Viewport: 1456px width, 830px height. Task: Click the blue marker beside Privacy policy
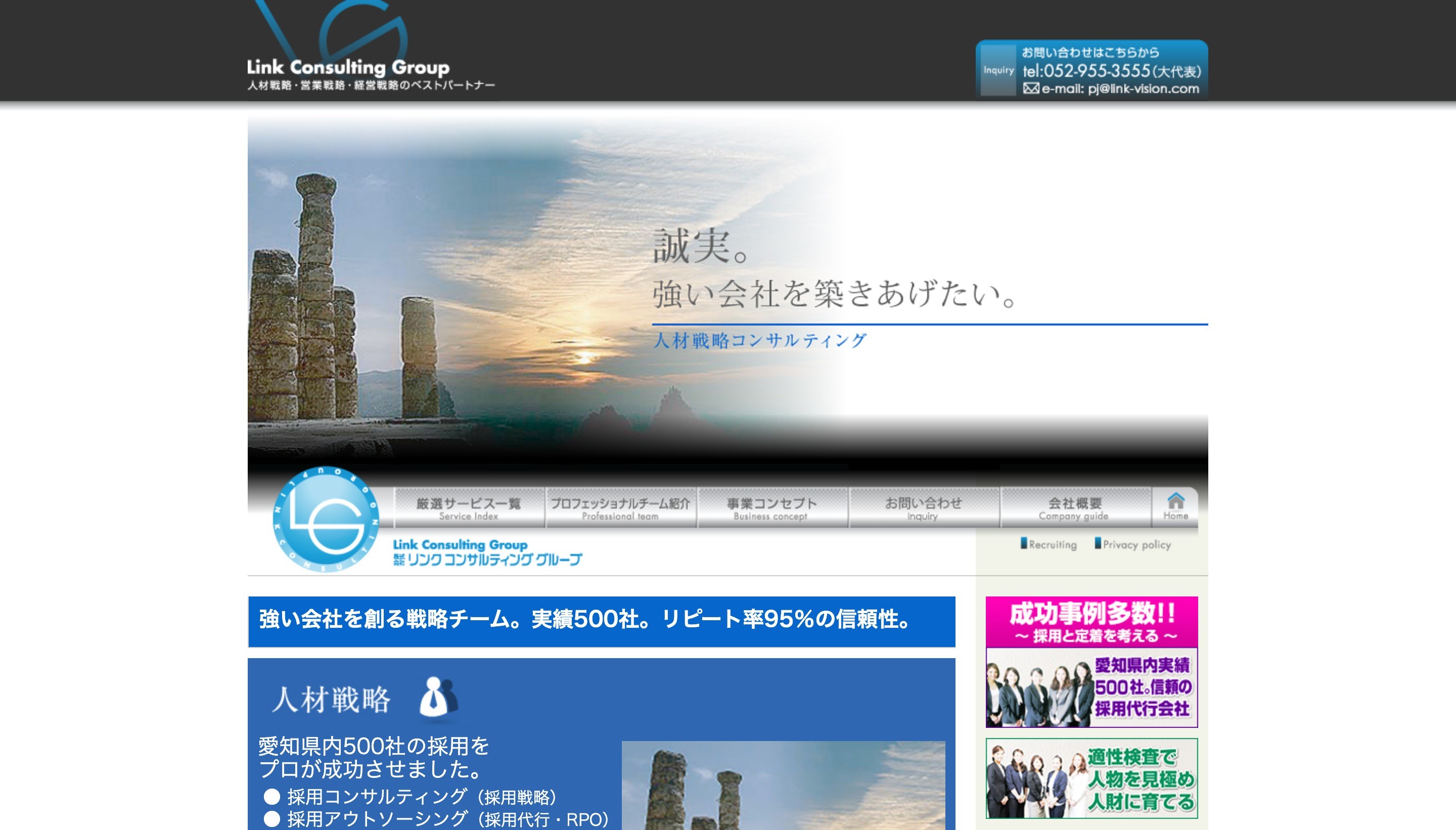point(1098,543)
